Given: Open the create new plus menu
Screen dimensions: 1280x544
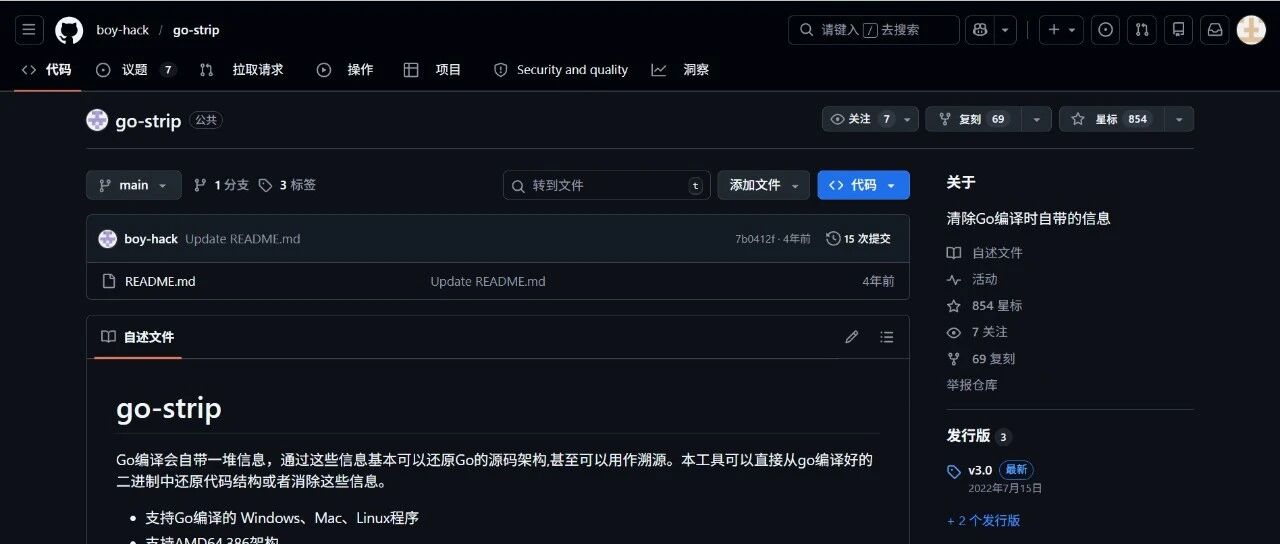Looking at the screenshot, I should 1061,30.
